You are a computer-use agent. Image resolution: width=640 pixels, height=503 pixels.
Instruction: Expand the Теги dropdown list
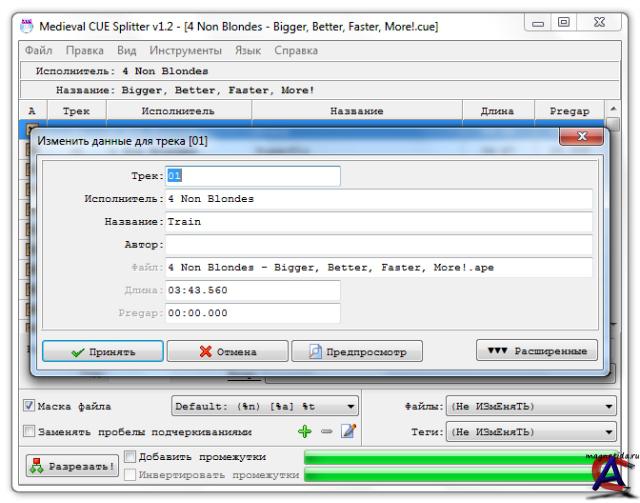pos(532,432)
